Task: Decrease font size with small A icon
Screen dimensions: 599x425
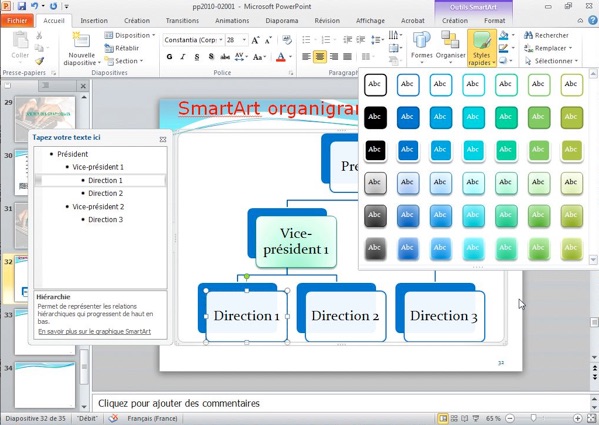Action: [268, 40]
